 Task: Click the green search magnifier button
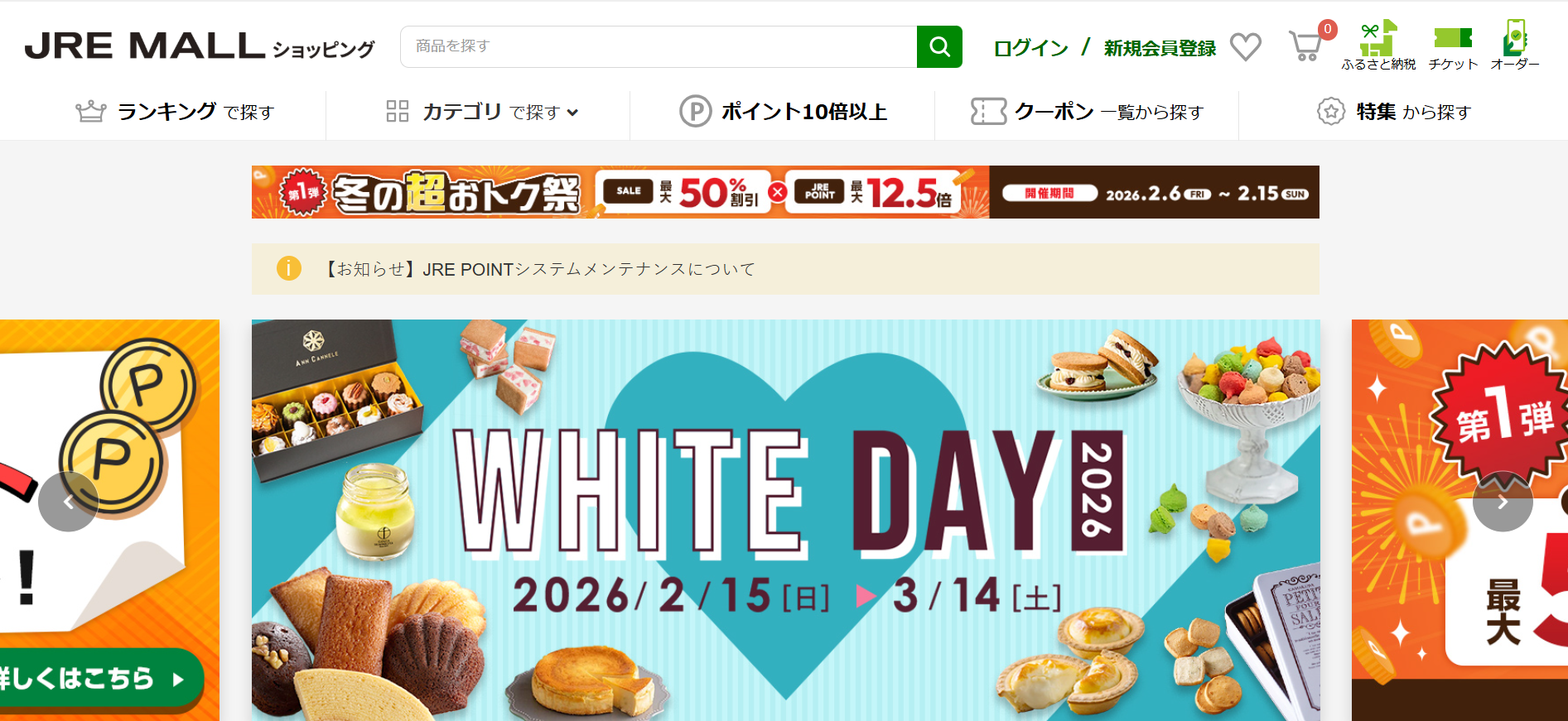click(939, 46)
